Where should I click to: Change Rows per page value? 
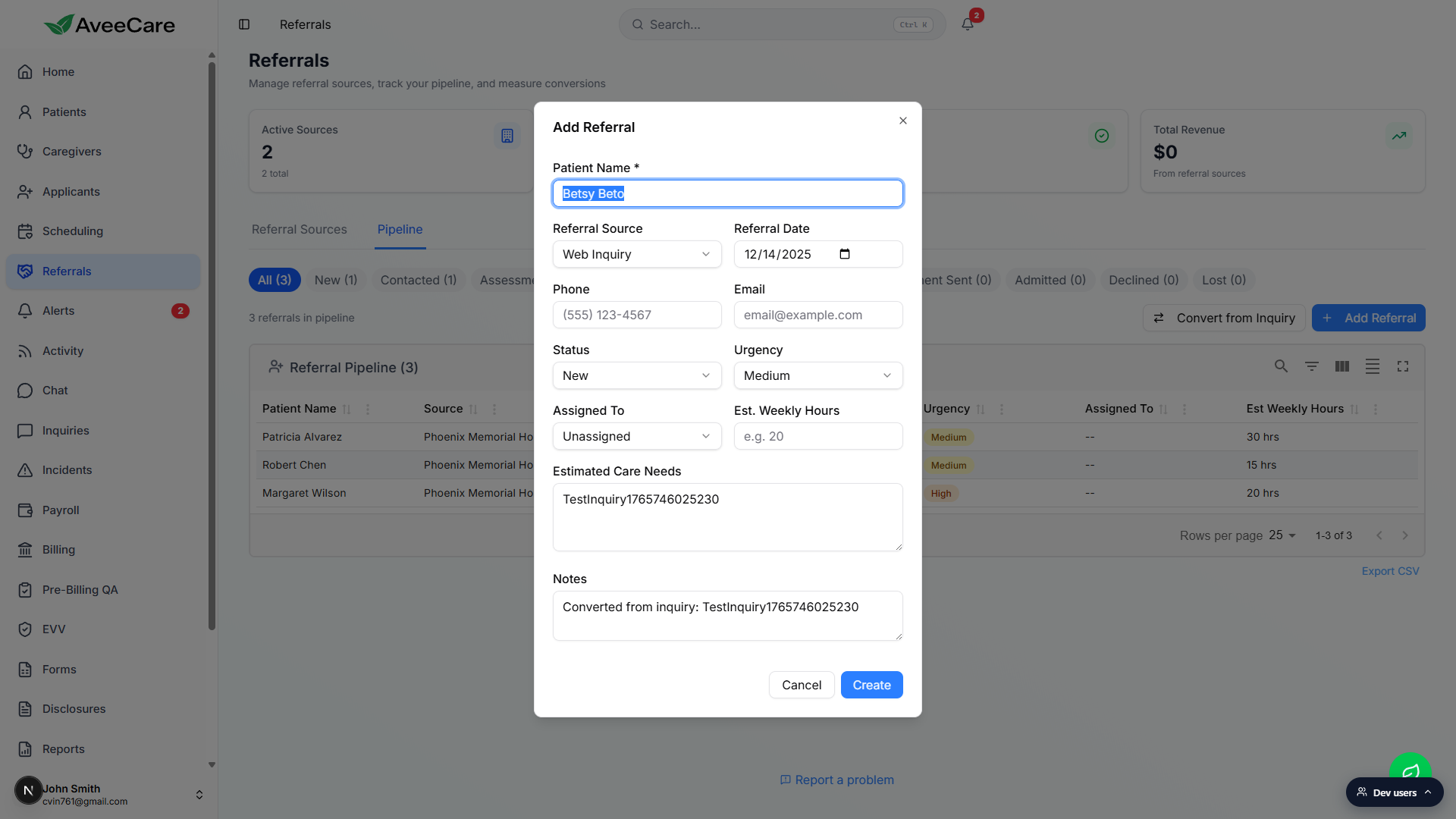pyautogui.click(x=1282, y=535)
